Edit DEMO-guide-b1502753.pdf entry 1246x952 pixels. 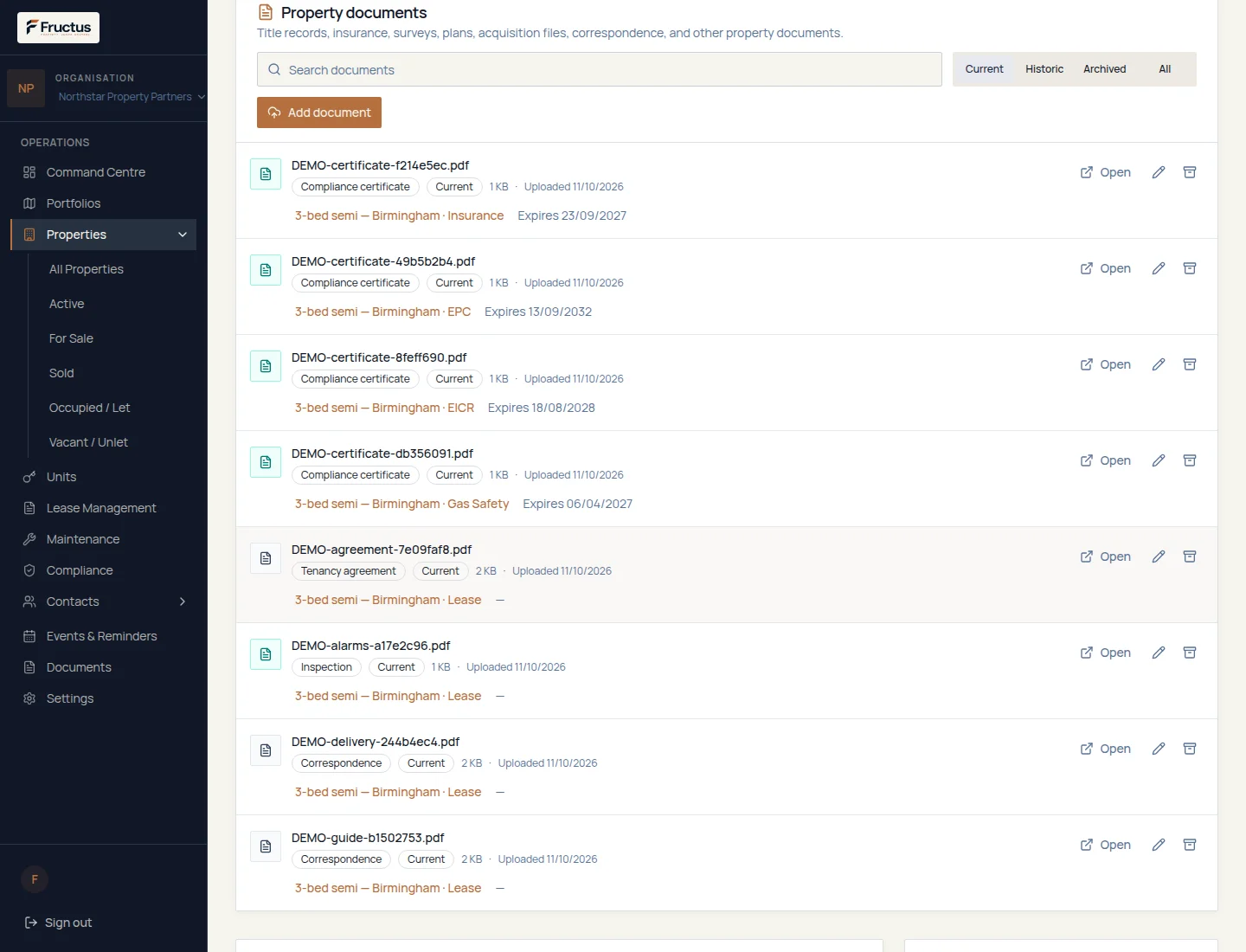pyautogui.click(x=1159, y=845)
